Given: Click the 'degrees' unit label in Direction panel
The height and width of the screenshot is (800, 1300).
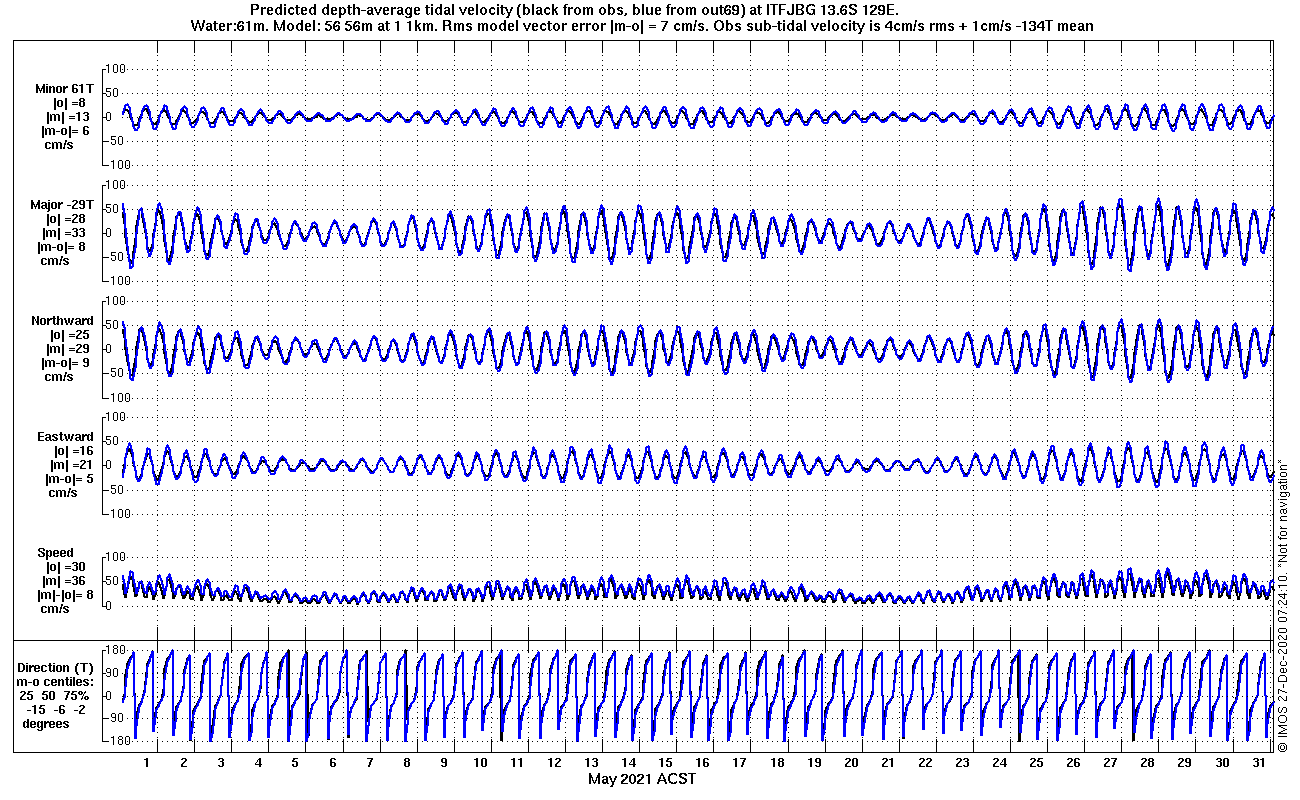Looking at the screenshot, I should (46, 723).
